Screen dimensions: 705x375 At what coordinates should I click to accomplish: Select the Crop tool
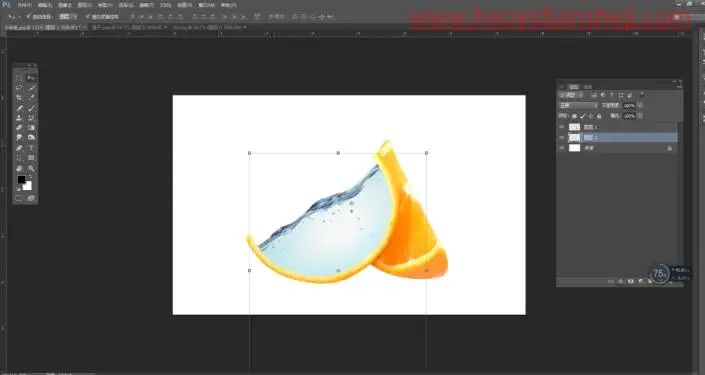19,98
